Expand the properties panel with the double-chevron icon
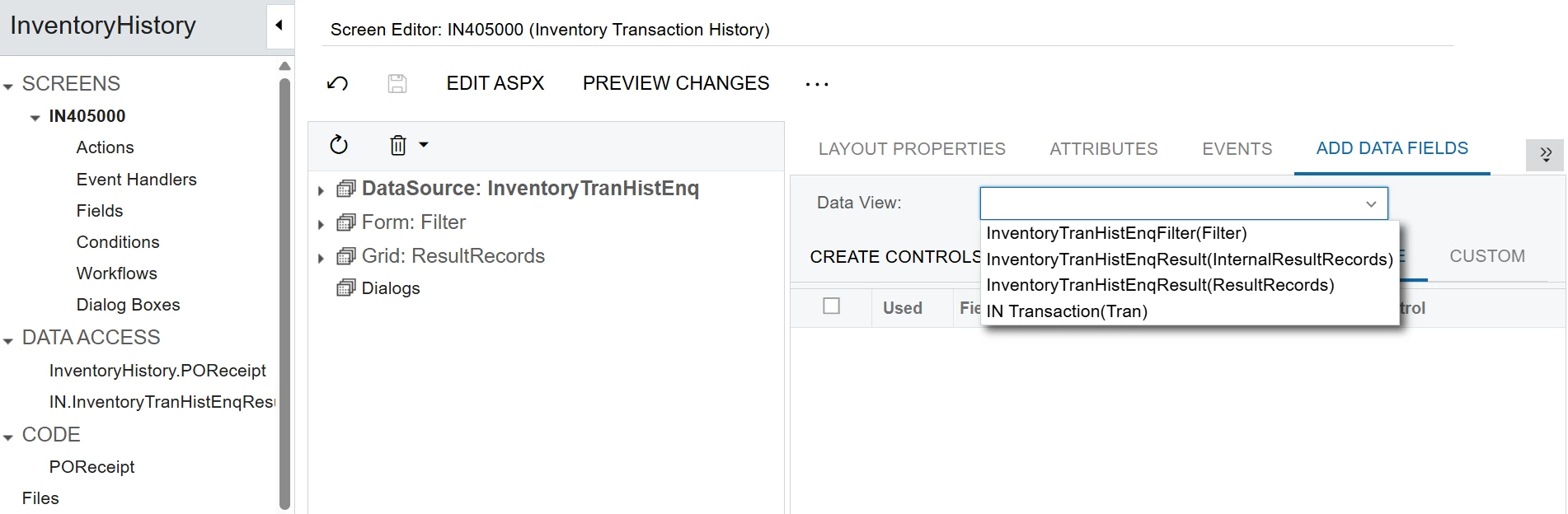The width and height of the screenshot is (1568, 514). tap(1545, 154)
